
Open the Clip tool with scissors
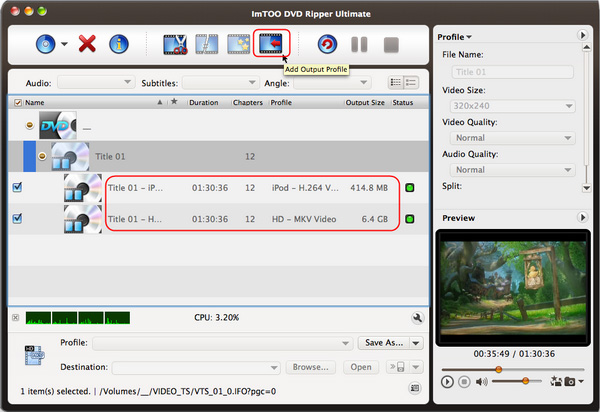[175, 44]
